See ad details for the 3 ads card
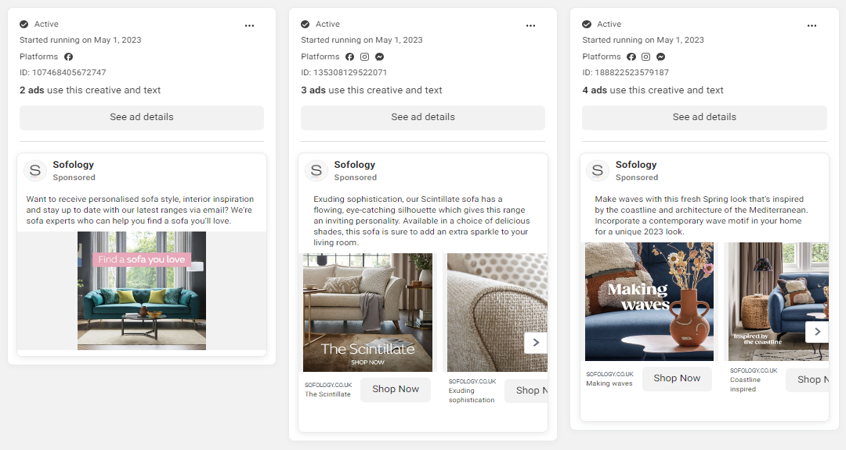The height and width of the screenshot is (450, 846). click(x=423, y=117)
